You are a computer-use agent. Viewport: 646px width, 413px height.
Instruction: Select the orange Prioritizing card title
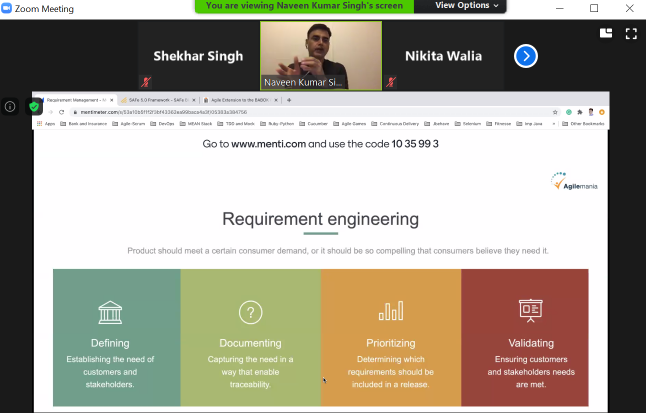(391, 343)
